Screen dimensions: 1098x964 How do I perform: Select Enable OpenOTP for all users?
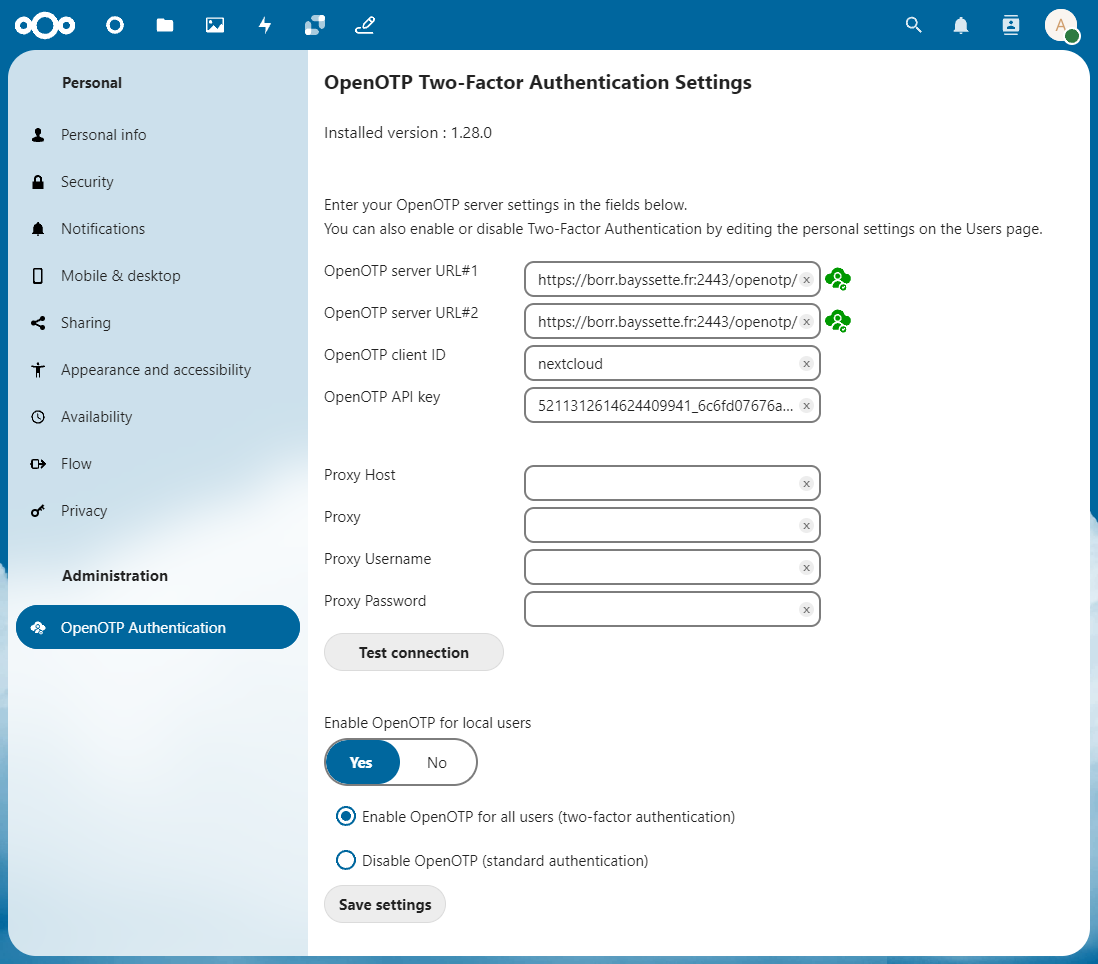pos(536,816)
